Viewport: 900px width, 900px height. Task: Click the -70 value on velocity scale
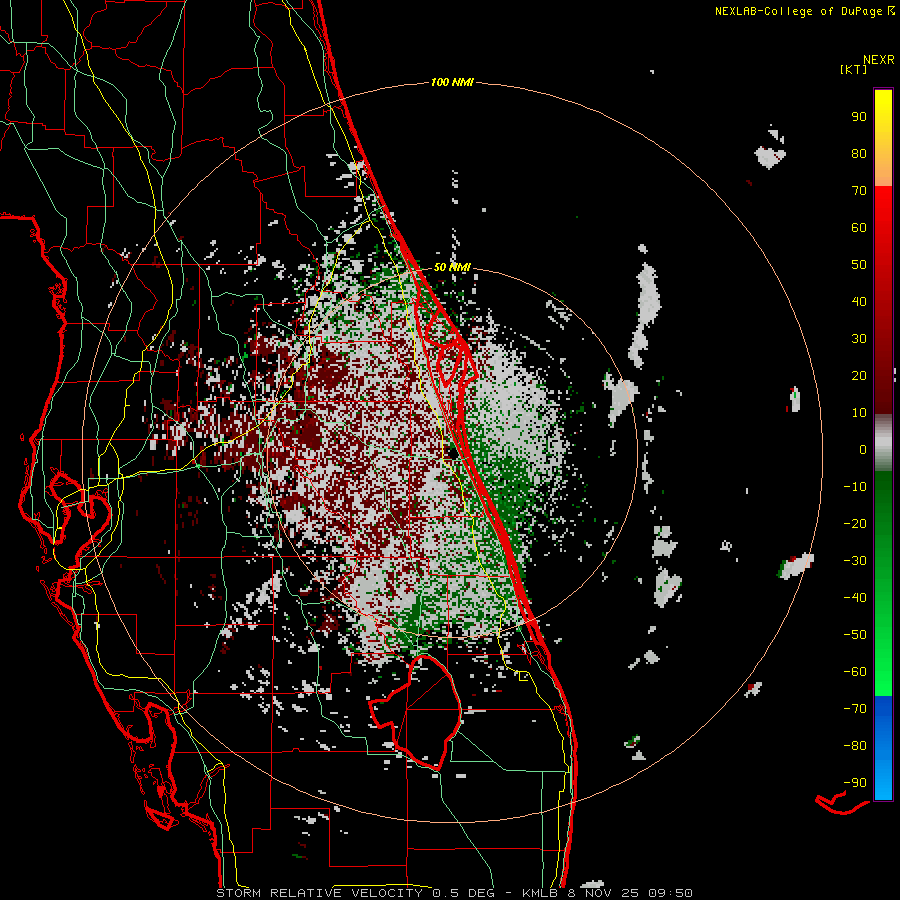[855, 709]
